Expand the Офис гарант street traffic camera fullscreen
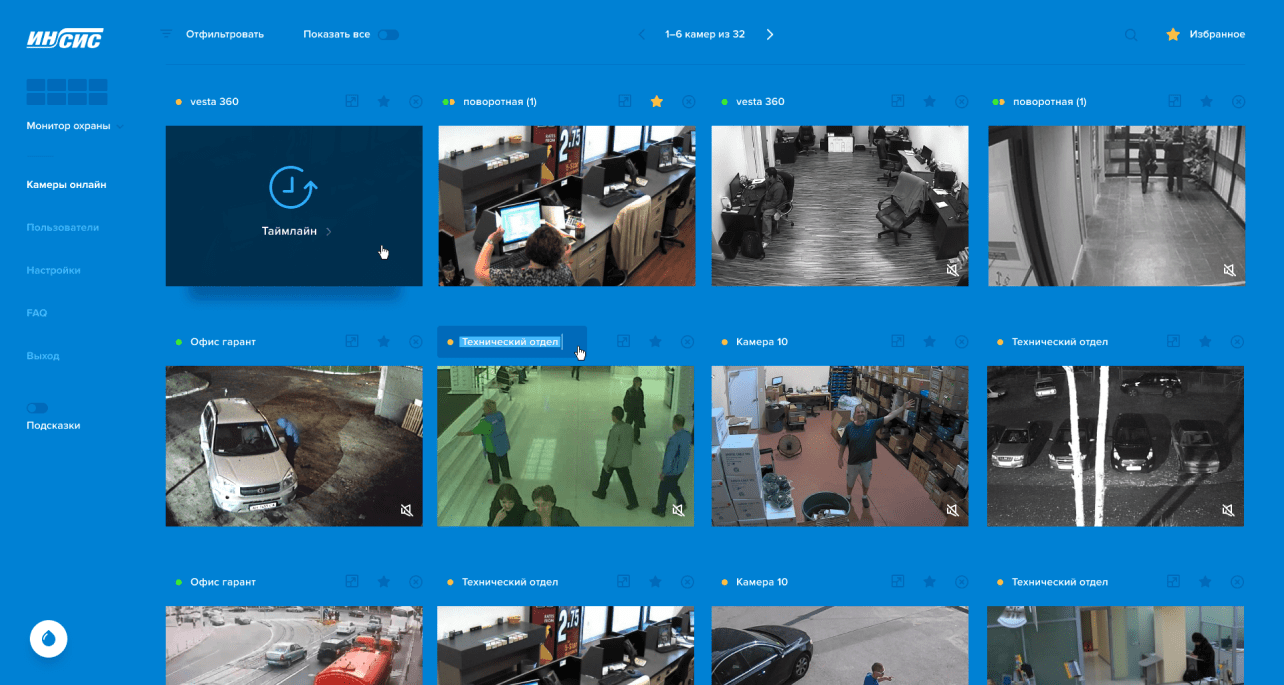The height and width of the screenshot is (685, 1284). [x=351, y=582]
